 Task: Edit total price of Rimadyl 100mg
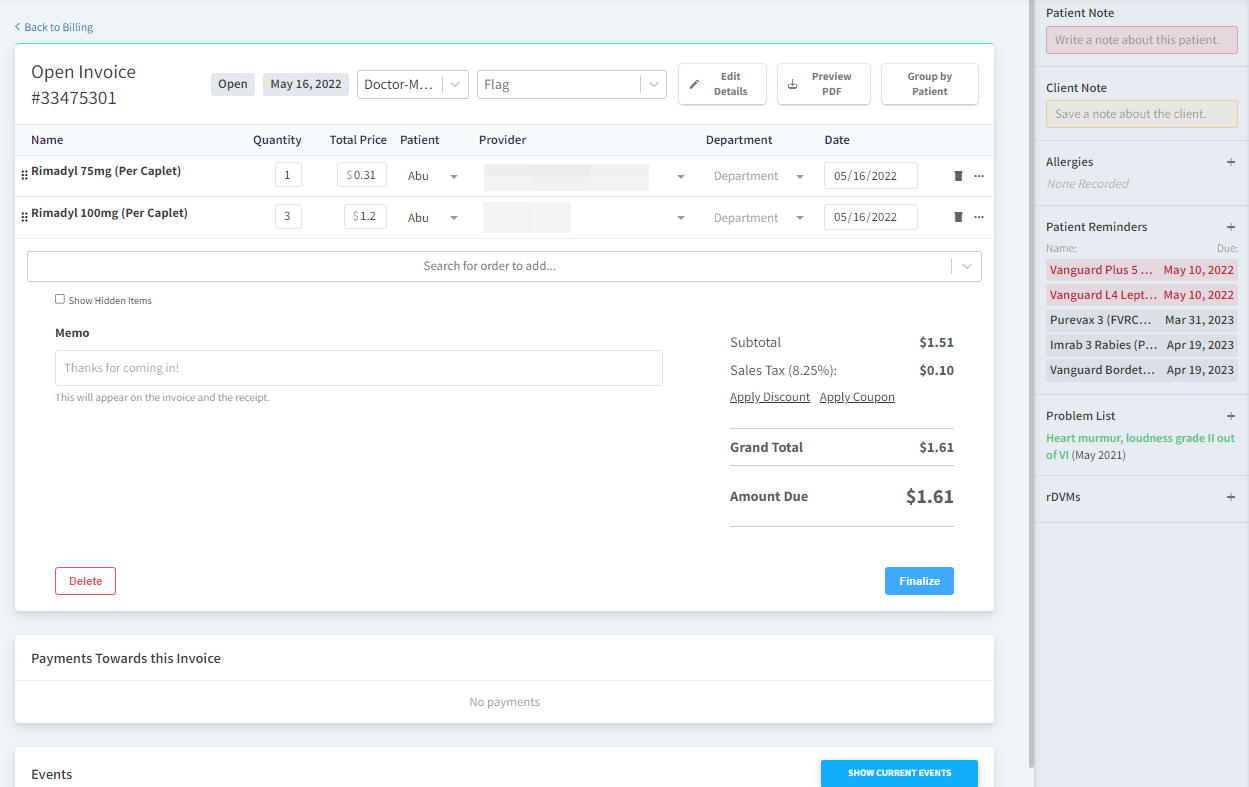tap(365, 216)
